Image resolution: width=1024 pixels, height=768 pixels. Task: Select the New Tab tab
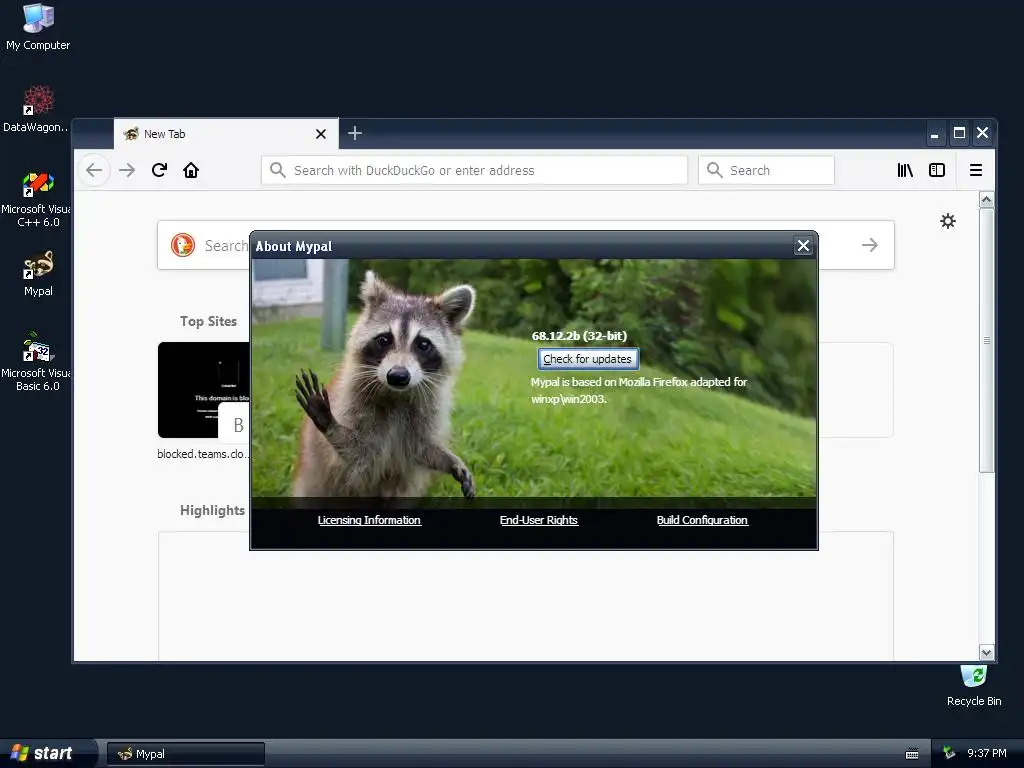pos(226,134)
